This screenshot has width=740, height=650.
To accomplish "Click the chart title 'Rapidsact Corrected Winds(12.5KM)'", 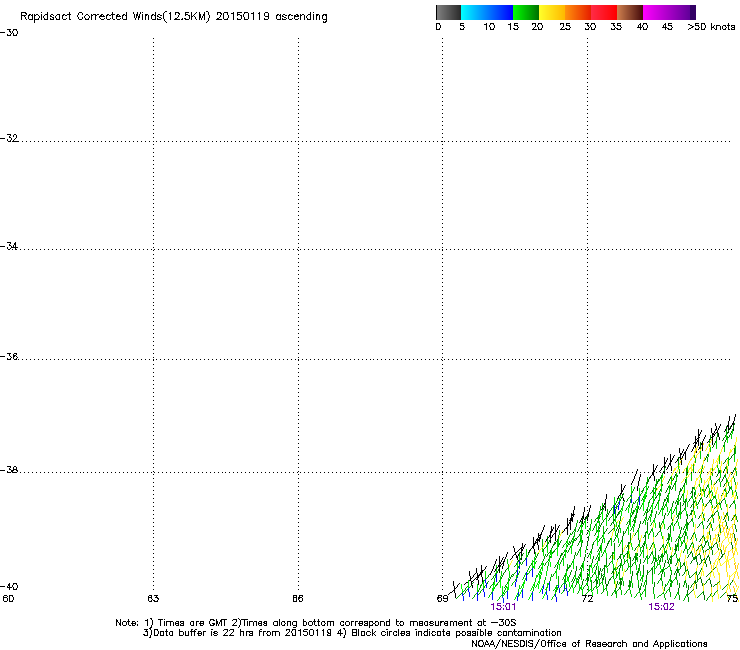I will pyautogui.click(x=115, y=17).
